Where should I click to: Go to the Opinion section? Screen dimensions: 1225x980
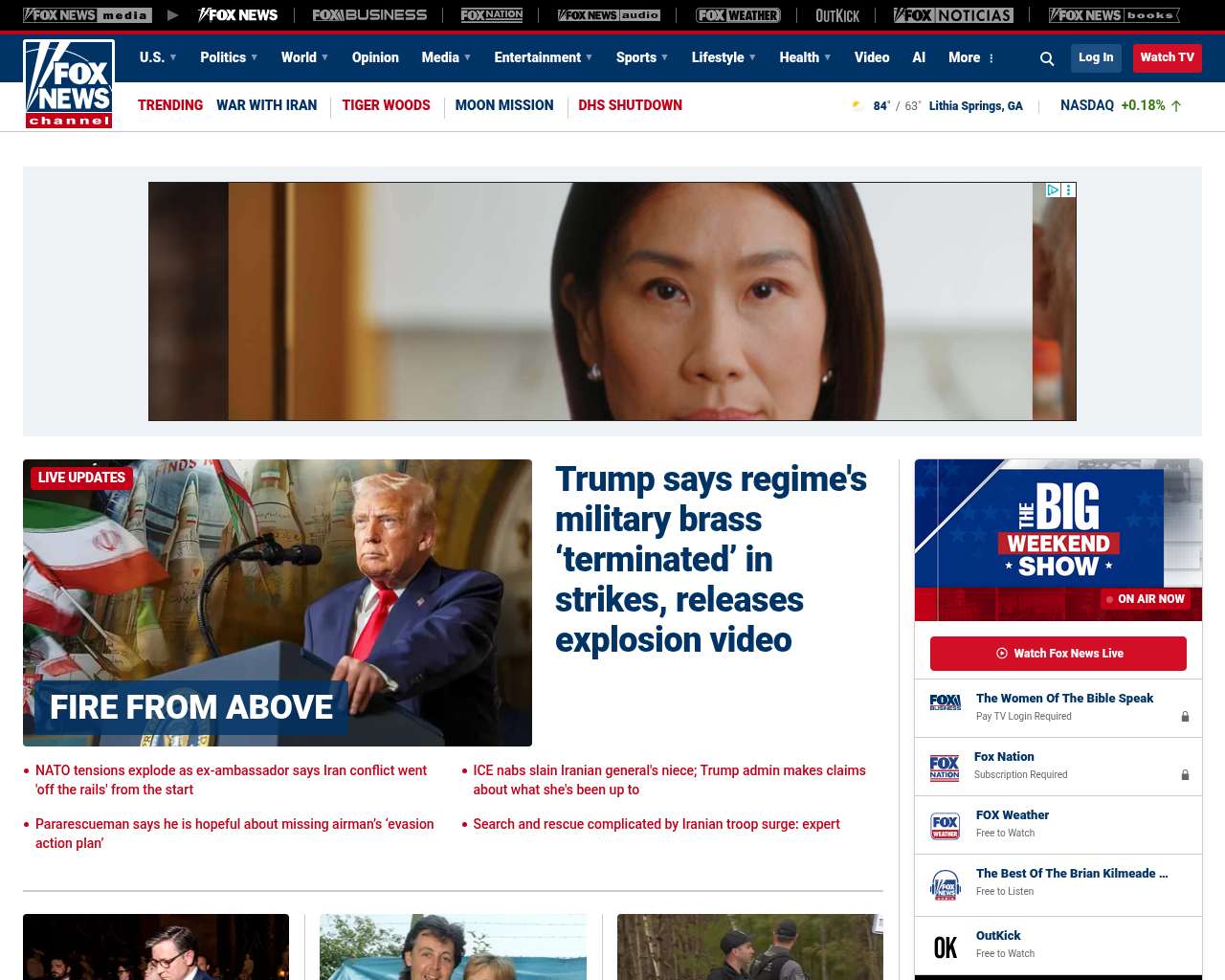pyautogui.click(x=375, y=57)
